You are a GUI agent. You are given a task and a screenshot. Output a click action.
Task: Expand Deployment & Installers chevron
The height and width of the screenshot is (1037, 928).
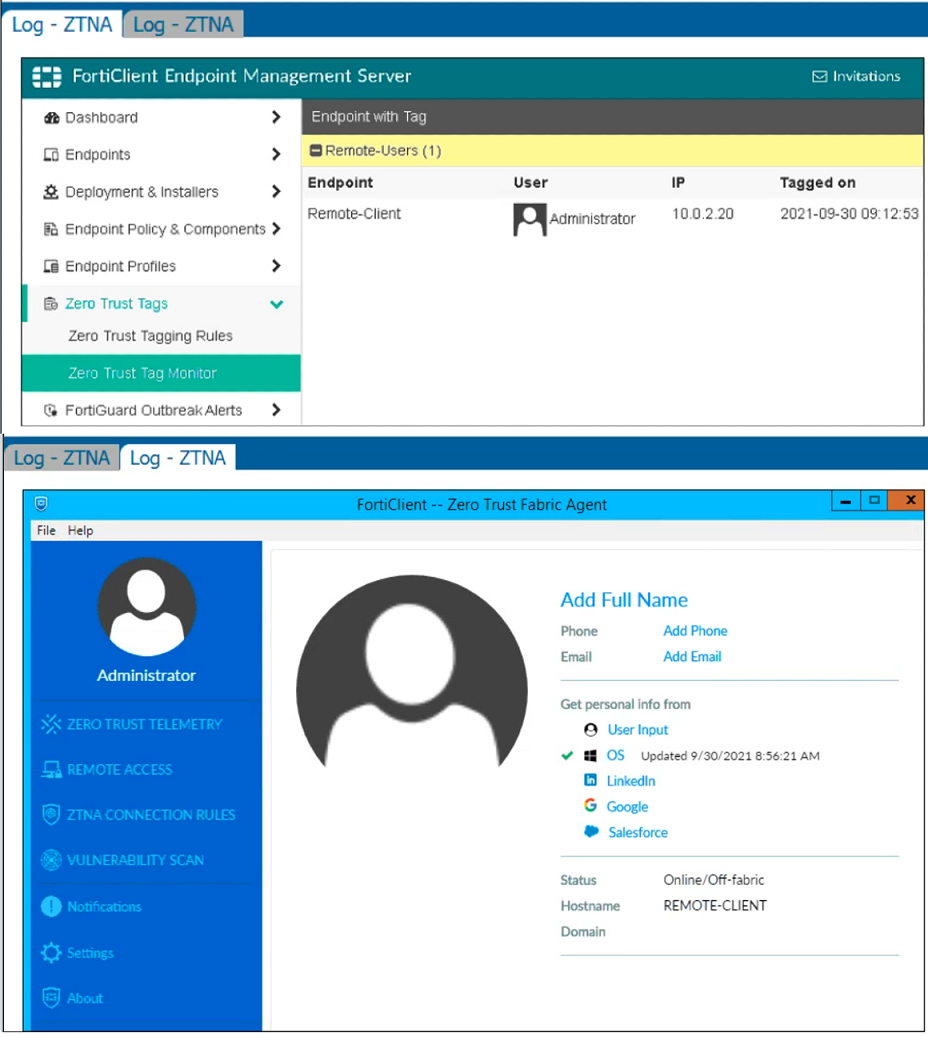click(x=276, y=192)
